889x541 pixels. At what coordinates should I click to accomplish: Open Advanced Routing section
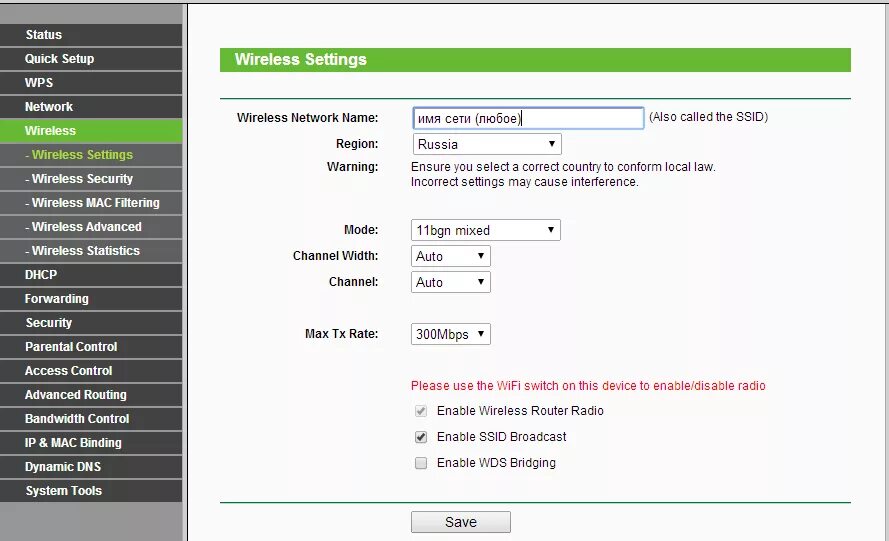[x=91, y=395]
